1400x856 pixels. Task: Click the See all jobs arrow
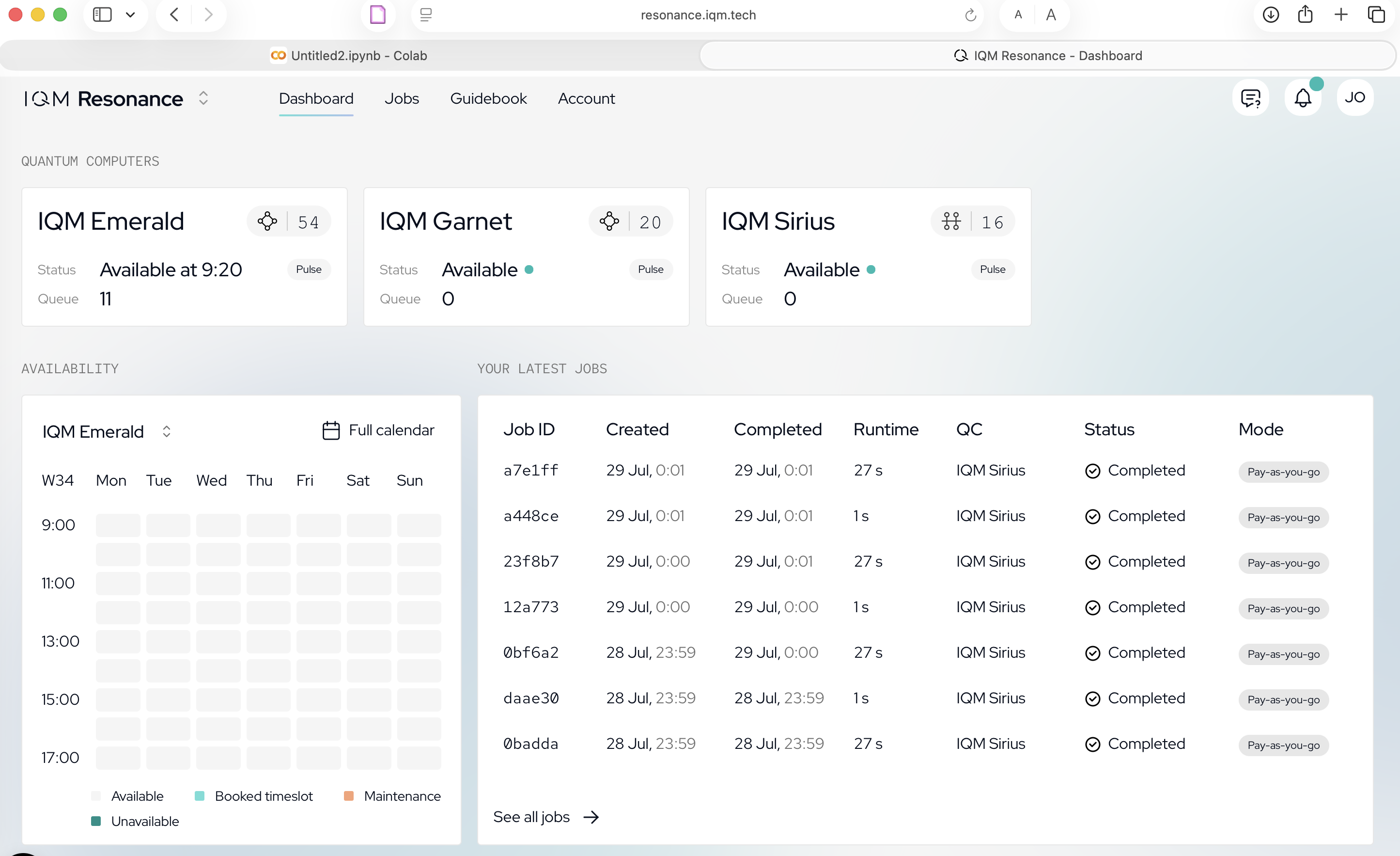pos(591,817)
